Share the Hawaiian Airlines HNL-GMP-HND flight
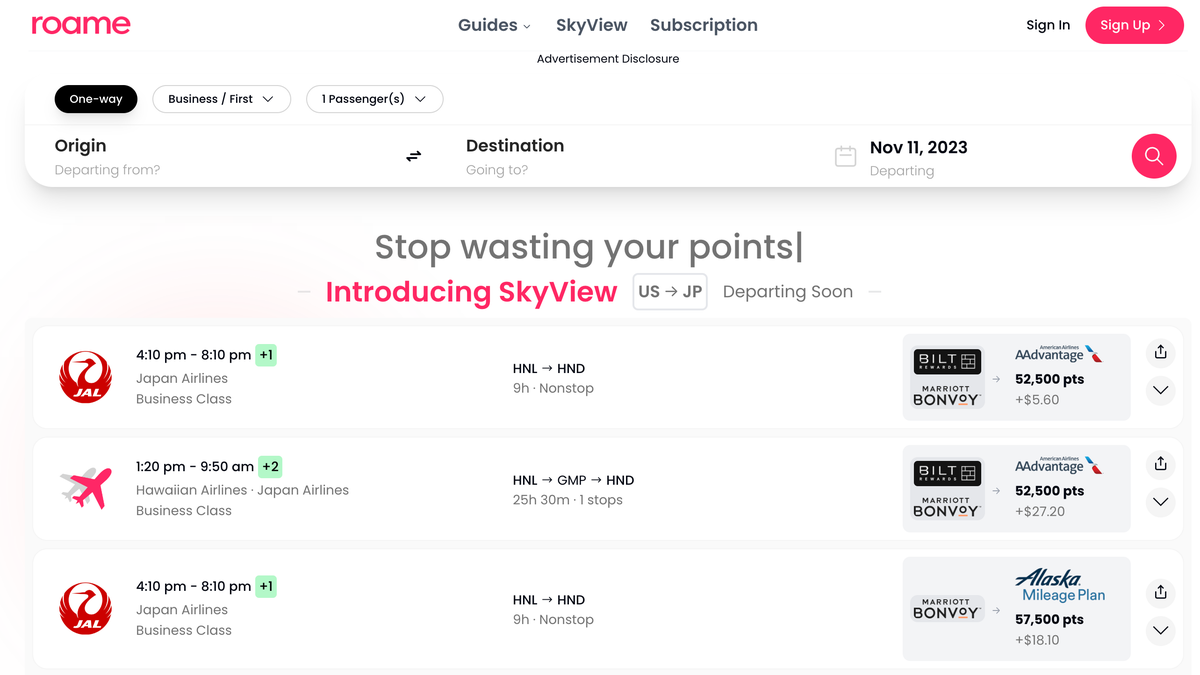 coord(1160,464)
